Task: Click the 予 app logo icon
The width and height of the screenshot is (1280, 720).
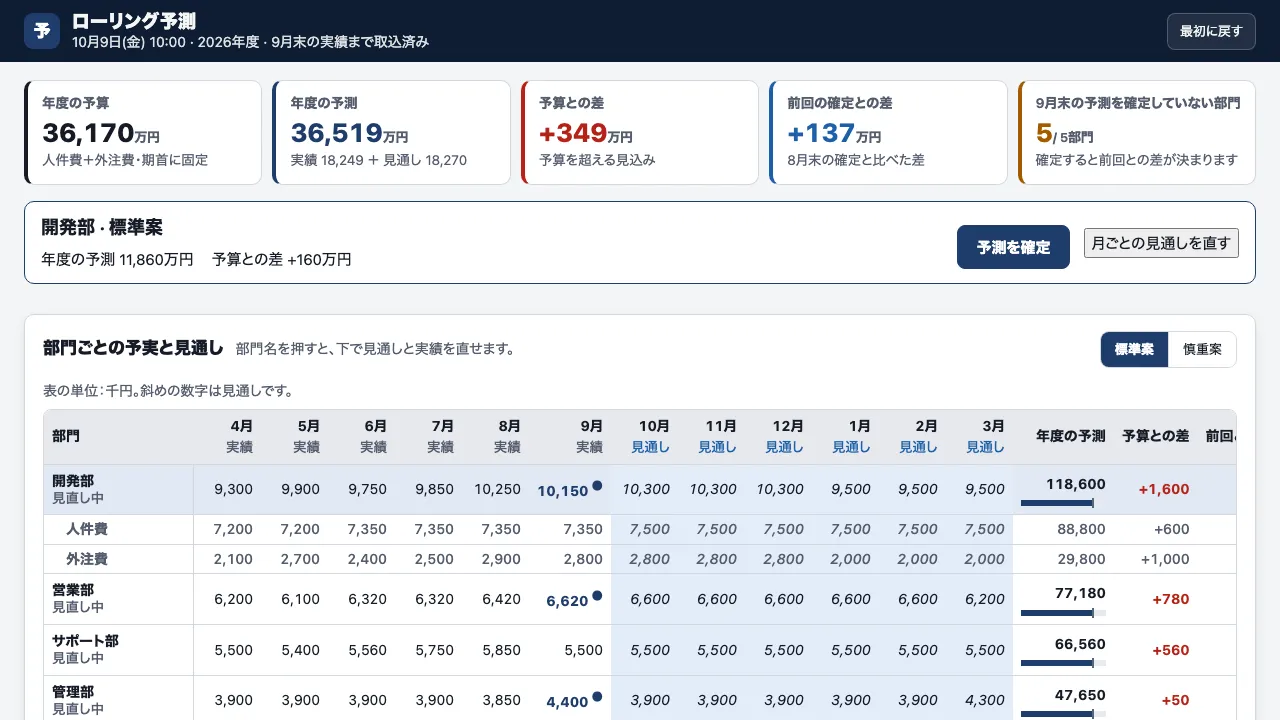Action: (42, 31)
